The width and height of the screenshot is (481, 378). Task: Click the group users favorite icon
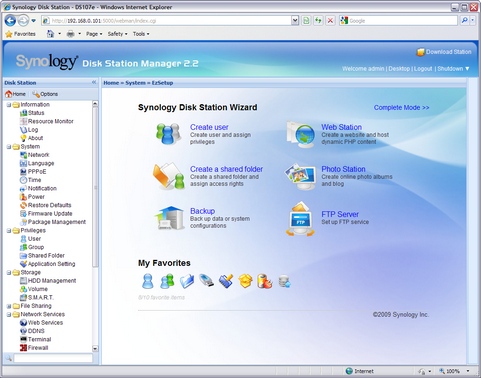click(x=167, y=281)
